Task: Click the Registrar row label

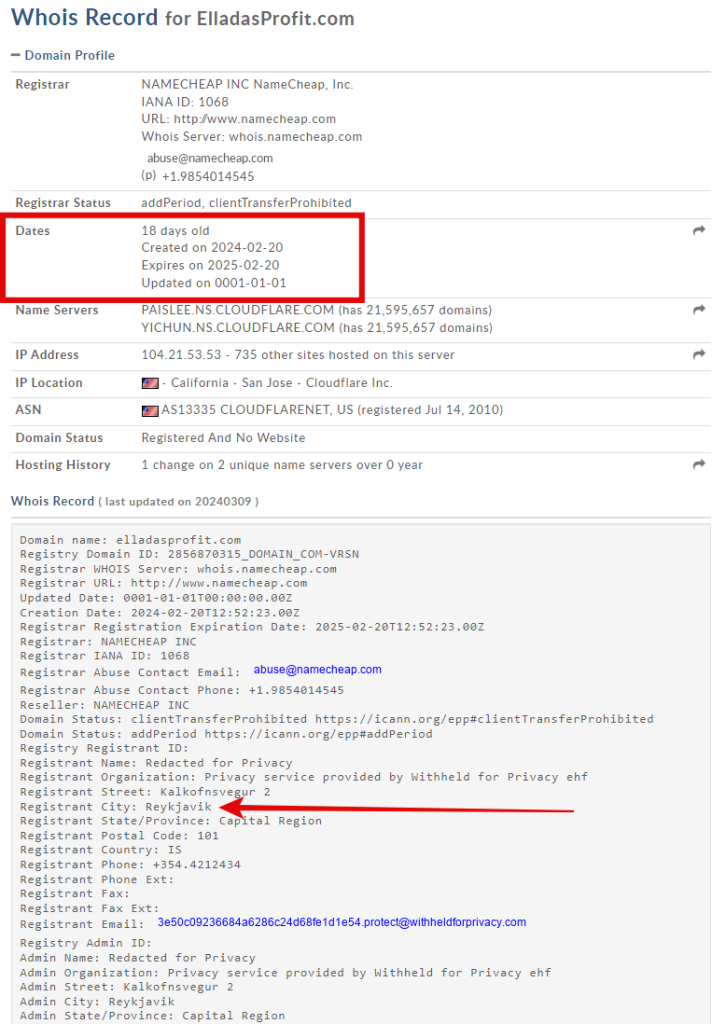Action: coord(42,84)
